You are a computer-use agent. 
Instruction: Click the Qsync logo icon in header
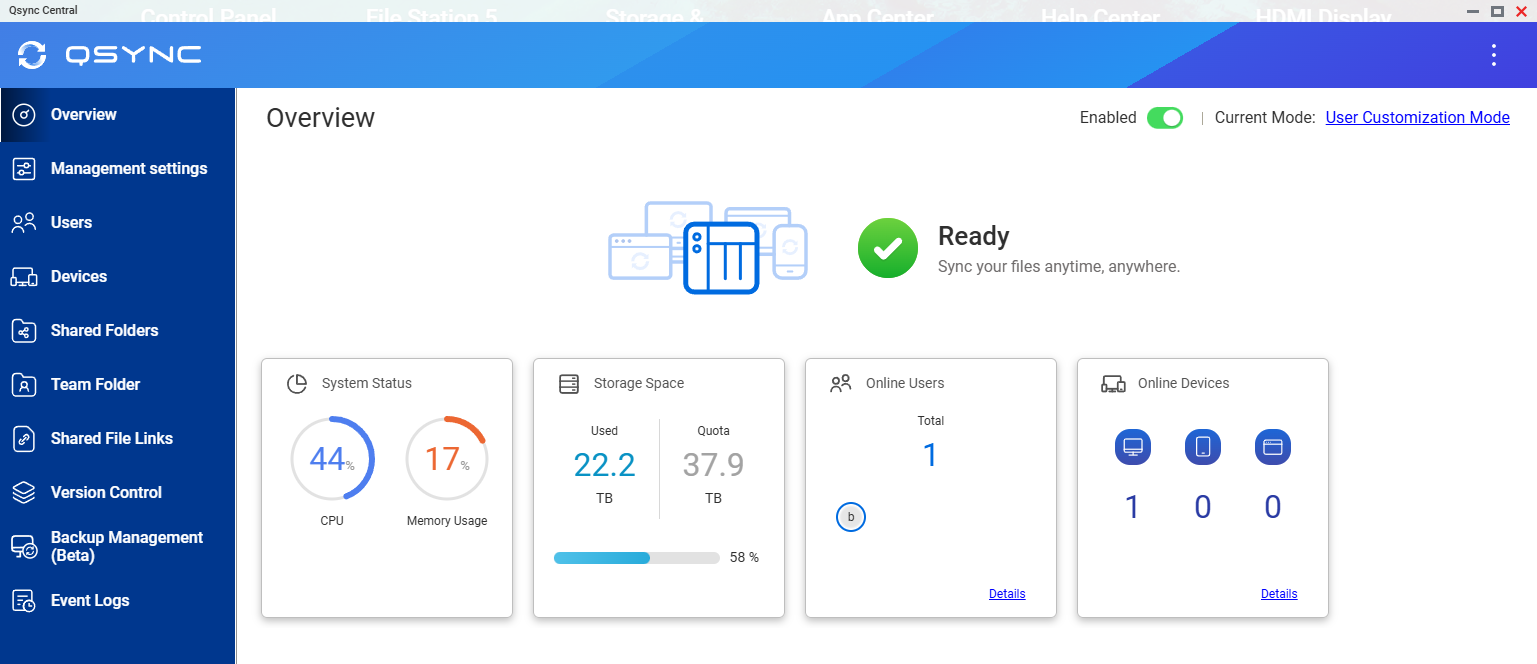tap(32, 55)
